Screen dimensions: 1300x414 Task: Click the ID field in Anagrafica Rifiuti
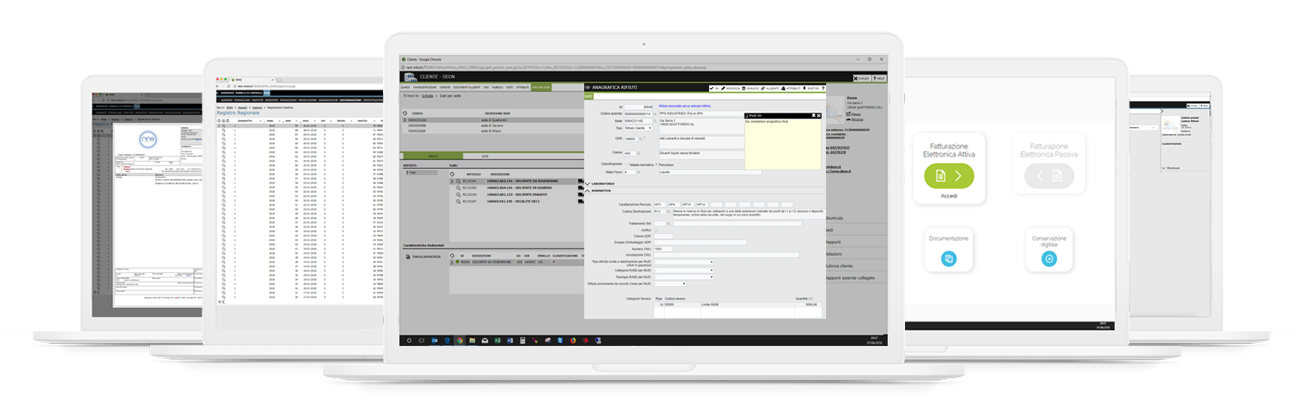click(x=639, y=107)
